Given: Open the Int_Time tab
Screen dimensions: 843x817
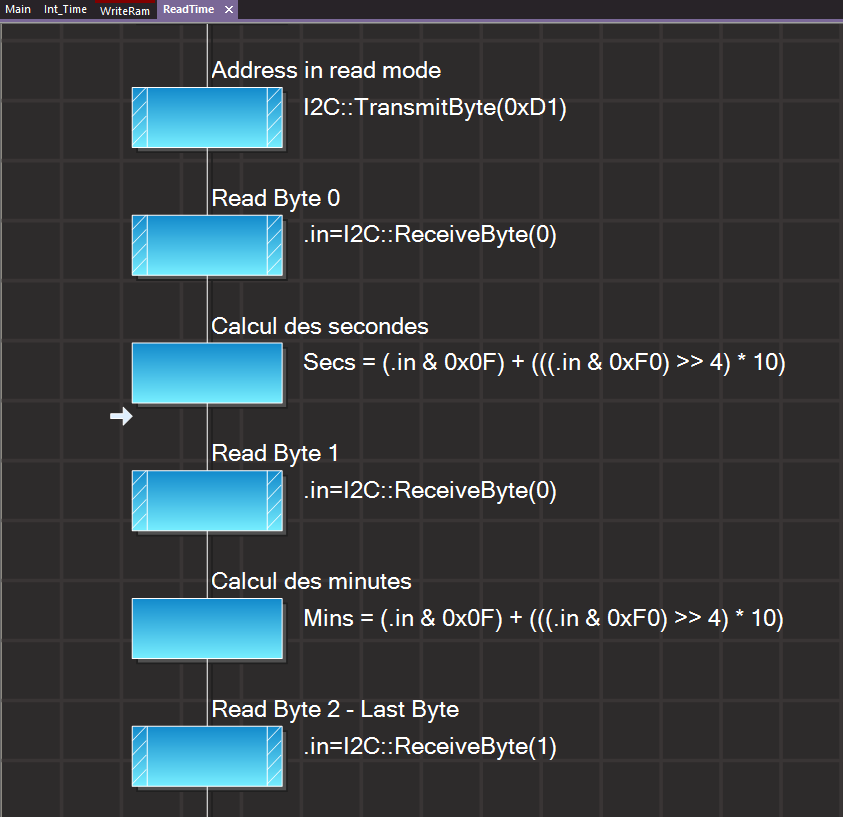Looking at the screenshot, I should [x=65, y=9].
